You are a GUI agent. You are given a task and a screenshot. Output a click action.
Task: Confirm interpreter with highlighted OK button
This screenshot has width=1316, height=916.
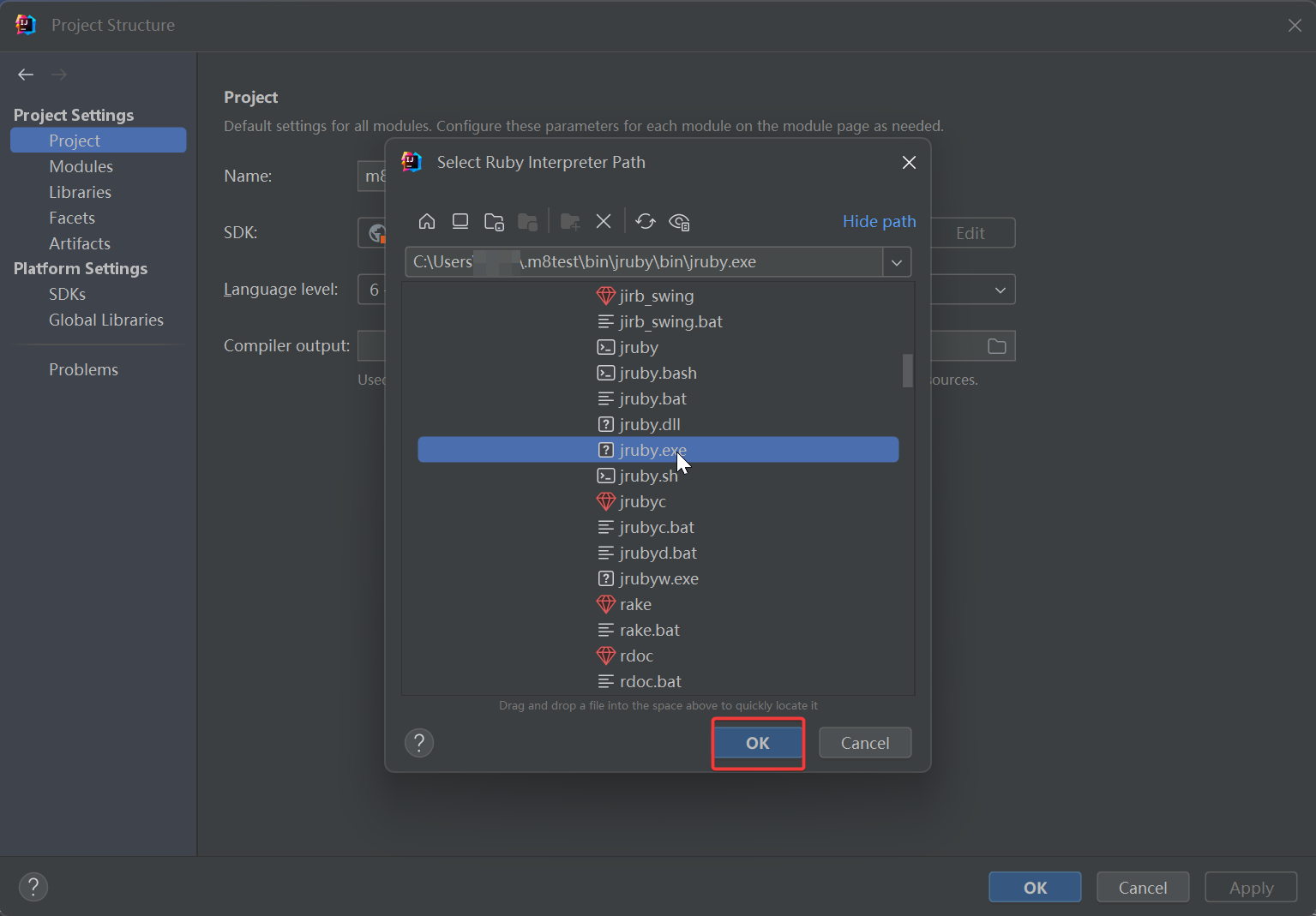pos(757,743)
